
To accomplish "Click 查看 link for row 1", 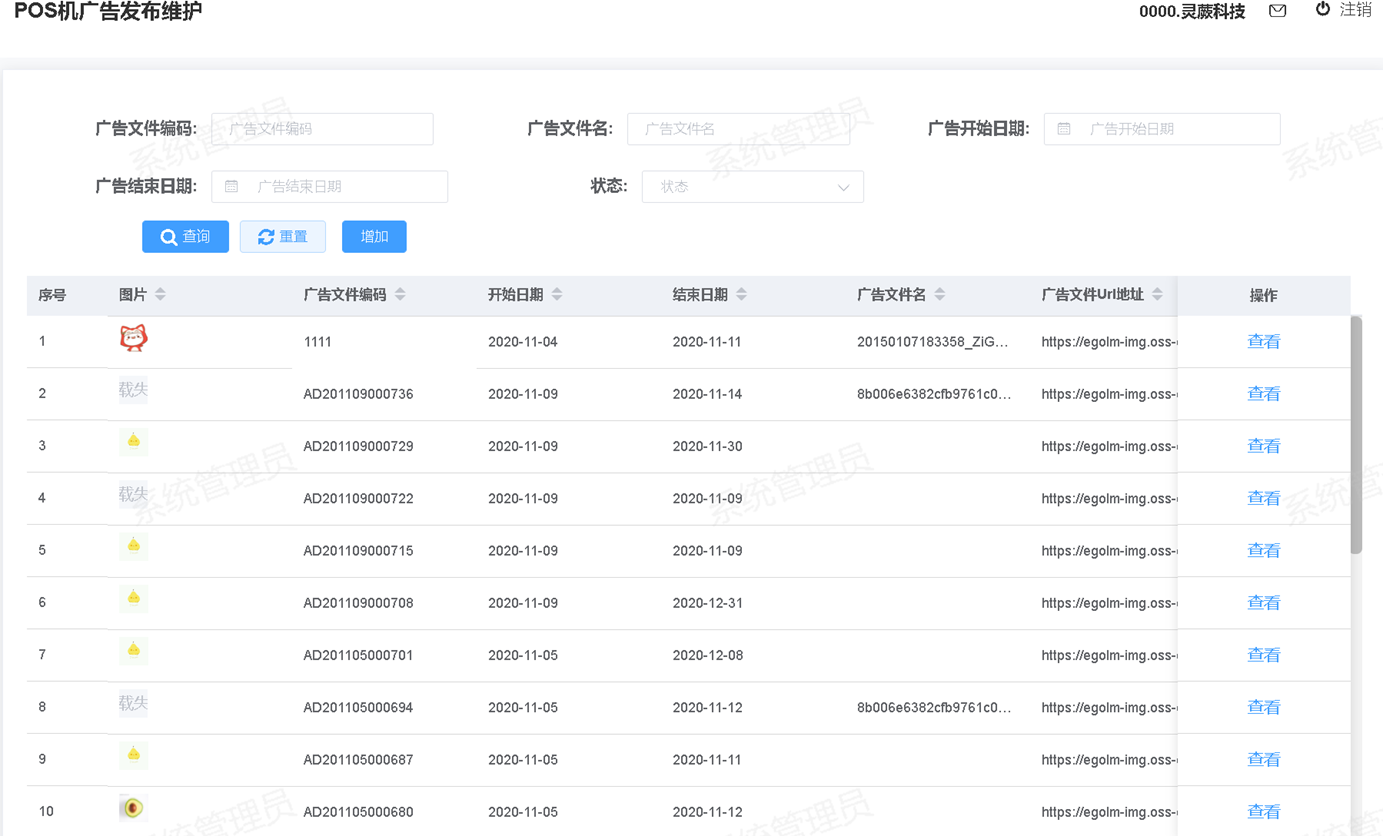I will click(1263, 342).
